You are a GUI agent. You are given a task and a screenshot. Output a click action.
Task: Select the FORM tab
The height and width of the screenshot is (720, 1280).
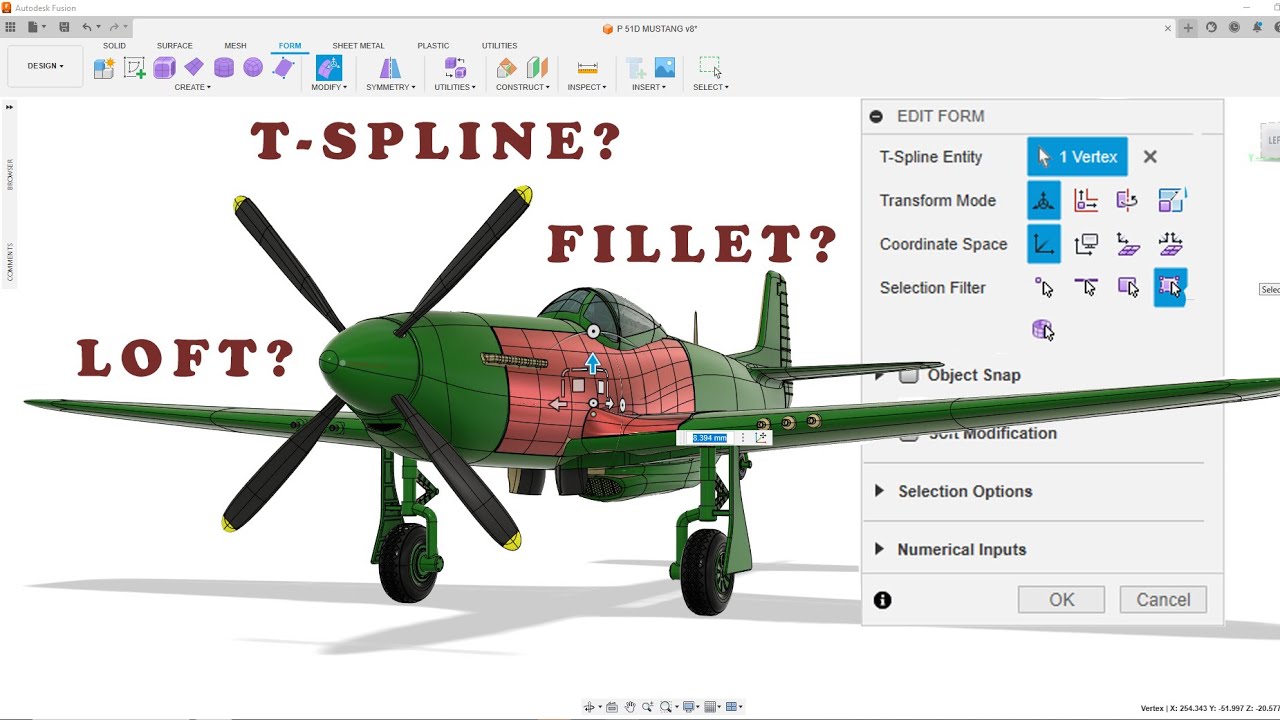(290, 46)
